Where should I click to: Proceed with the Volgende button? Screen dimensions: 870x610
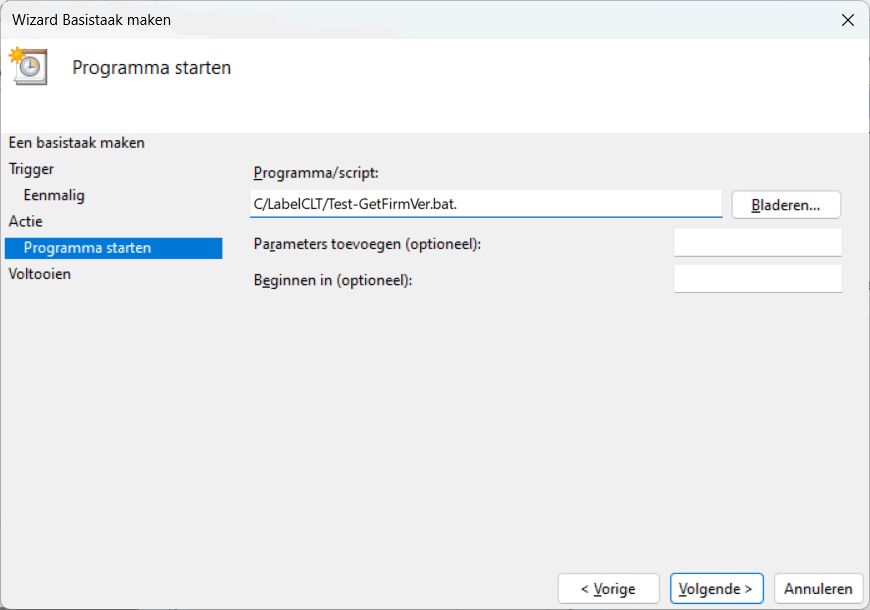pyautogui.click(x=717, y=589)
